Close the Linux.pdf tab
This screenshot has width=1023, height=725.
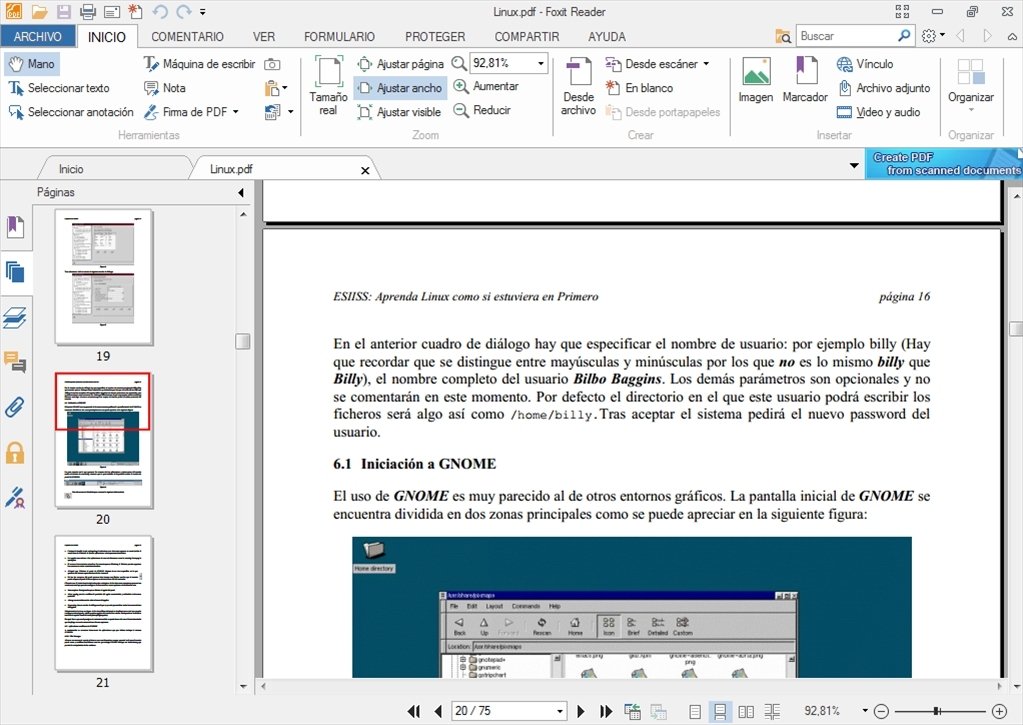coord(365,170)
